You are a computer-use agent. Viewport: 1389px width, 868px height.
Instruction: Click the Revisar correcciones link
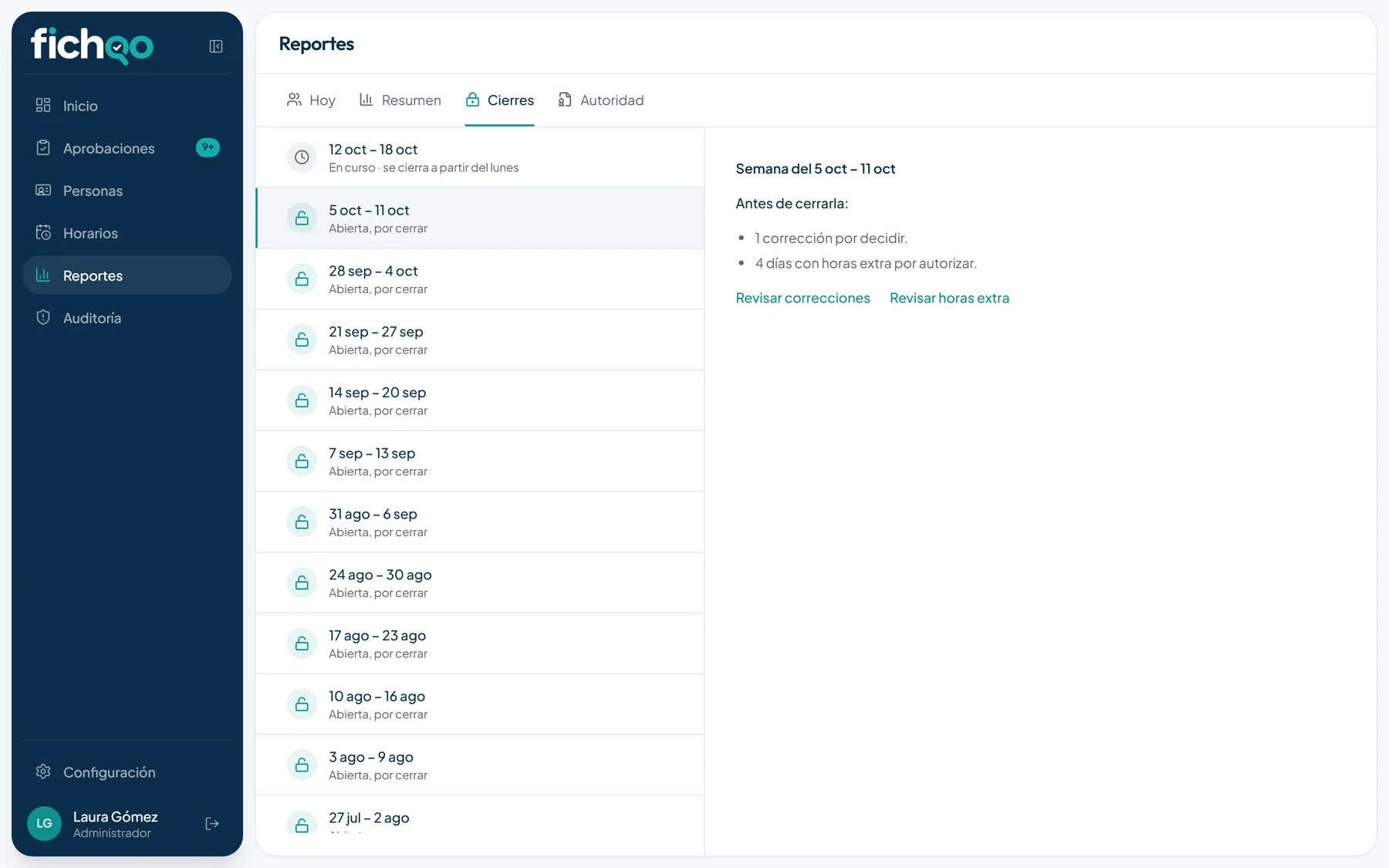(803, 298)
